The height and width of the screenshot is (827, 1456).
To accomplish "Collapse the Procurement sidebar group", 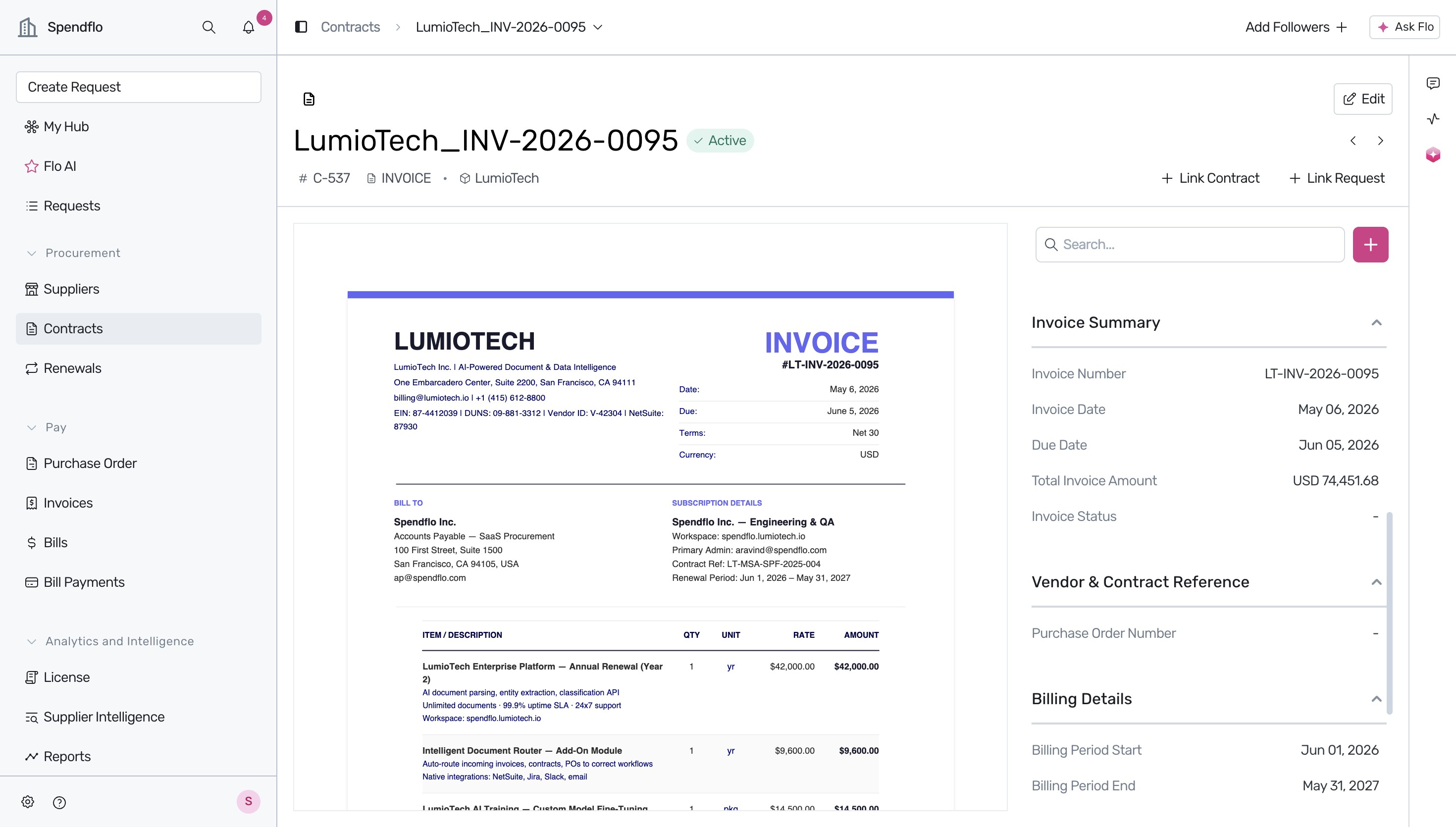I will coord(74,253).
